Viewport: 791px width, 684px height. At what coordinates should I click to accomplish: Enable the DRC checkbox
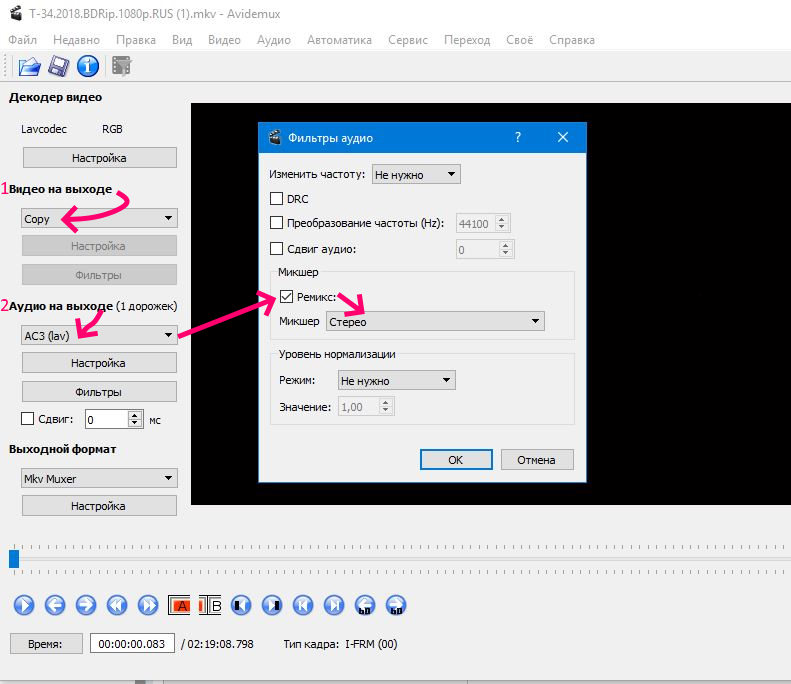click(x=276, y=199)
